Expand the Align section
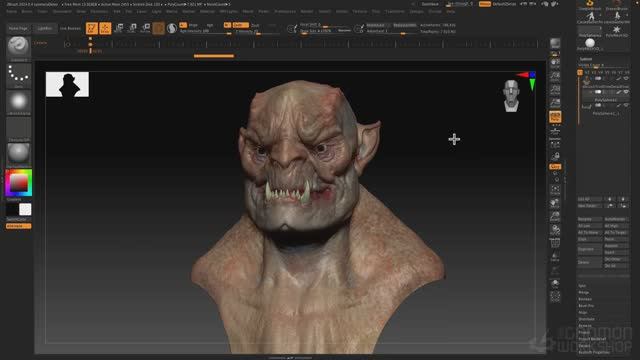Image resolution: width=640 pixels, height=360 pixels. [x=583, y=312]
